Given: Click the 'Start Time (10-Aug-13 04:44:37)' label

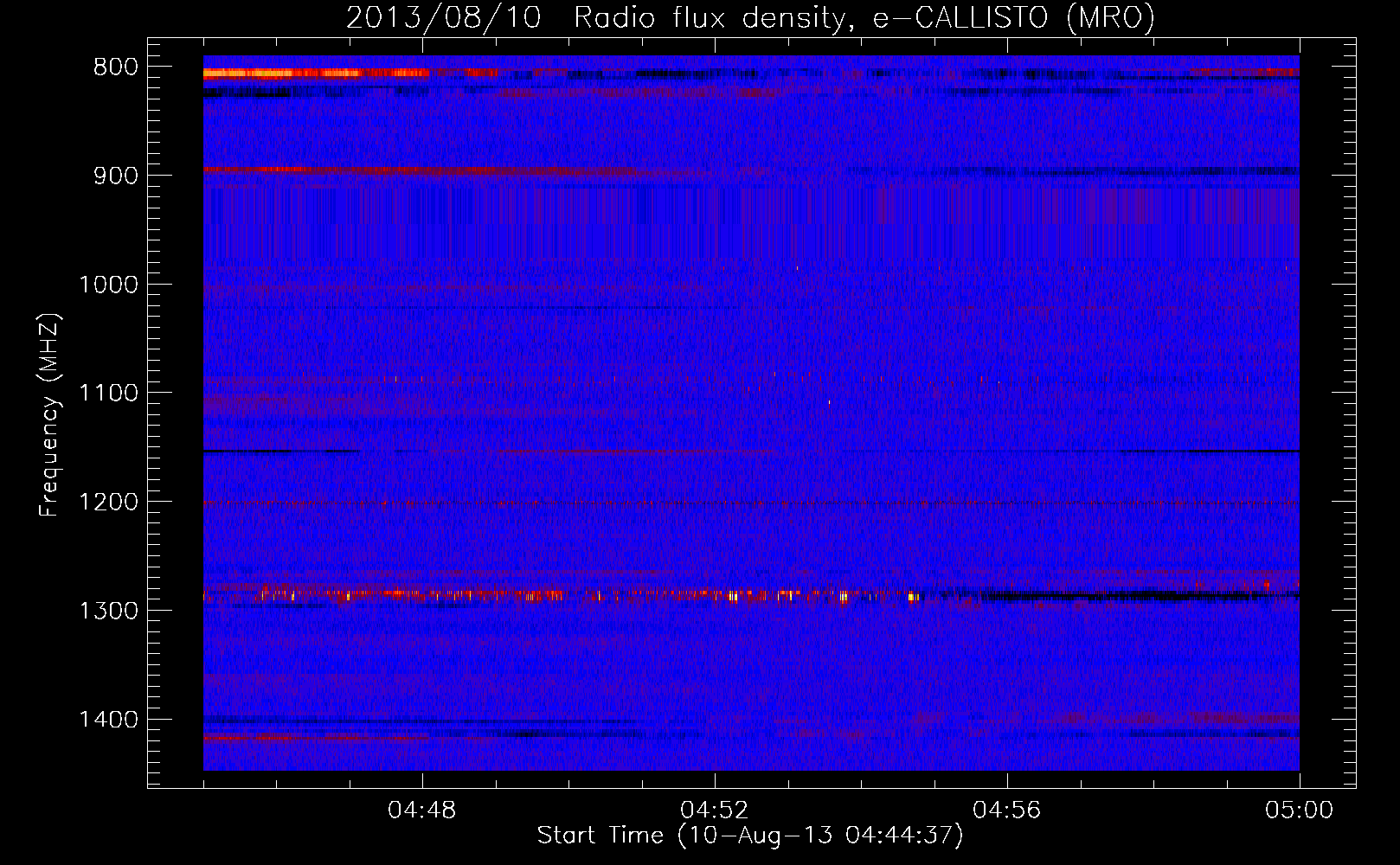Looking at the screenshot, I should [750, 836].
